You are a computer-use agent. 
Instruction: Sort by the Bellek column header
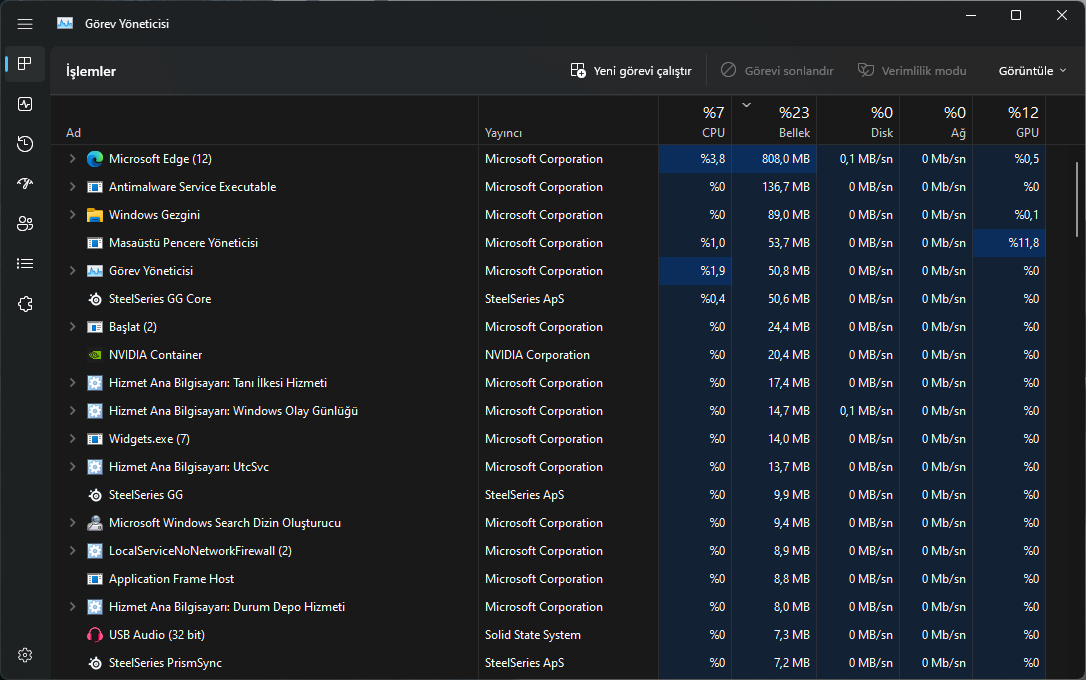pyautogui.click(x=773, y=121)
